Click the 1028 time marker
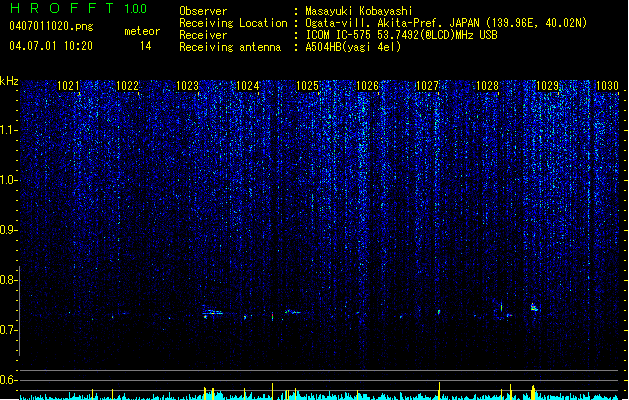The width and height of the screenshot is (629, 400). click(487, 86)
